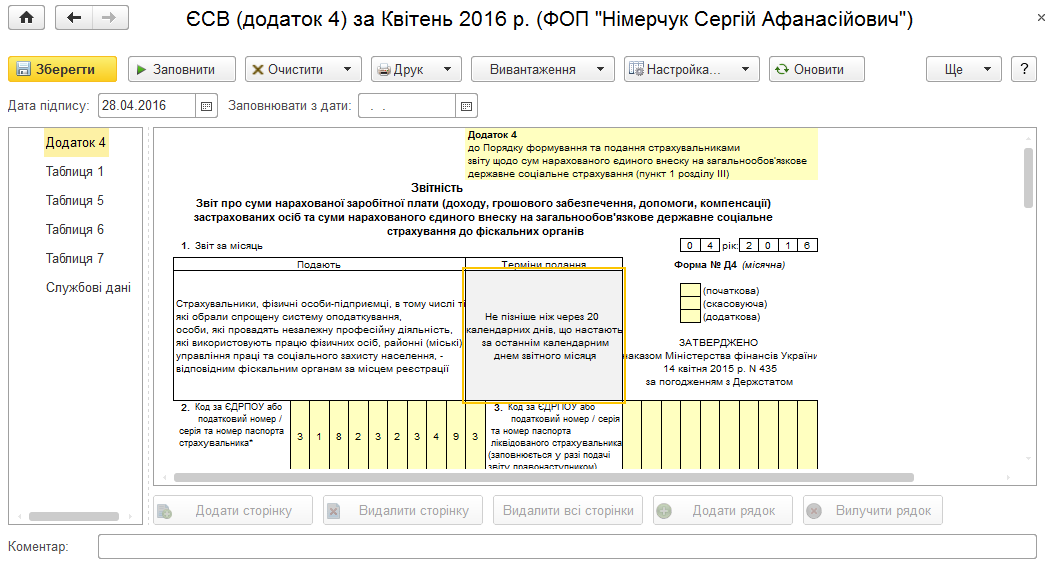Open the Очистити dropdown options

(347, 69)
